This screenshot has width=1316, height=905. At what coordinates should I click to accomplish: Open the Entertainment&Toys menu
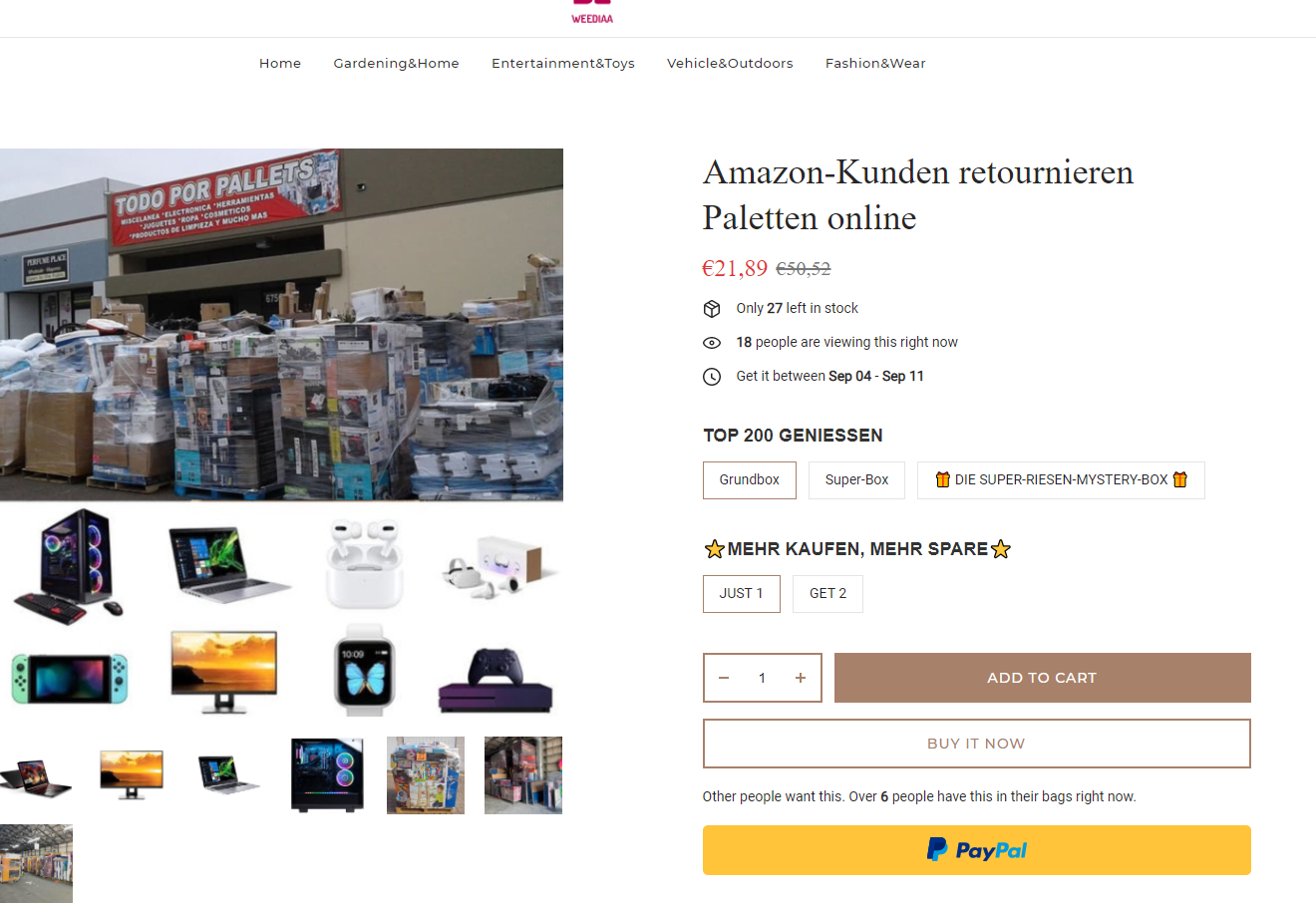click(563, 63)
